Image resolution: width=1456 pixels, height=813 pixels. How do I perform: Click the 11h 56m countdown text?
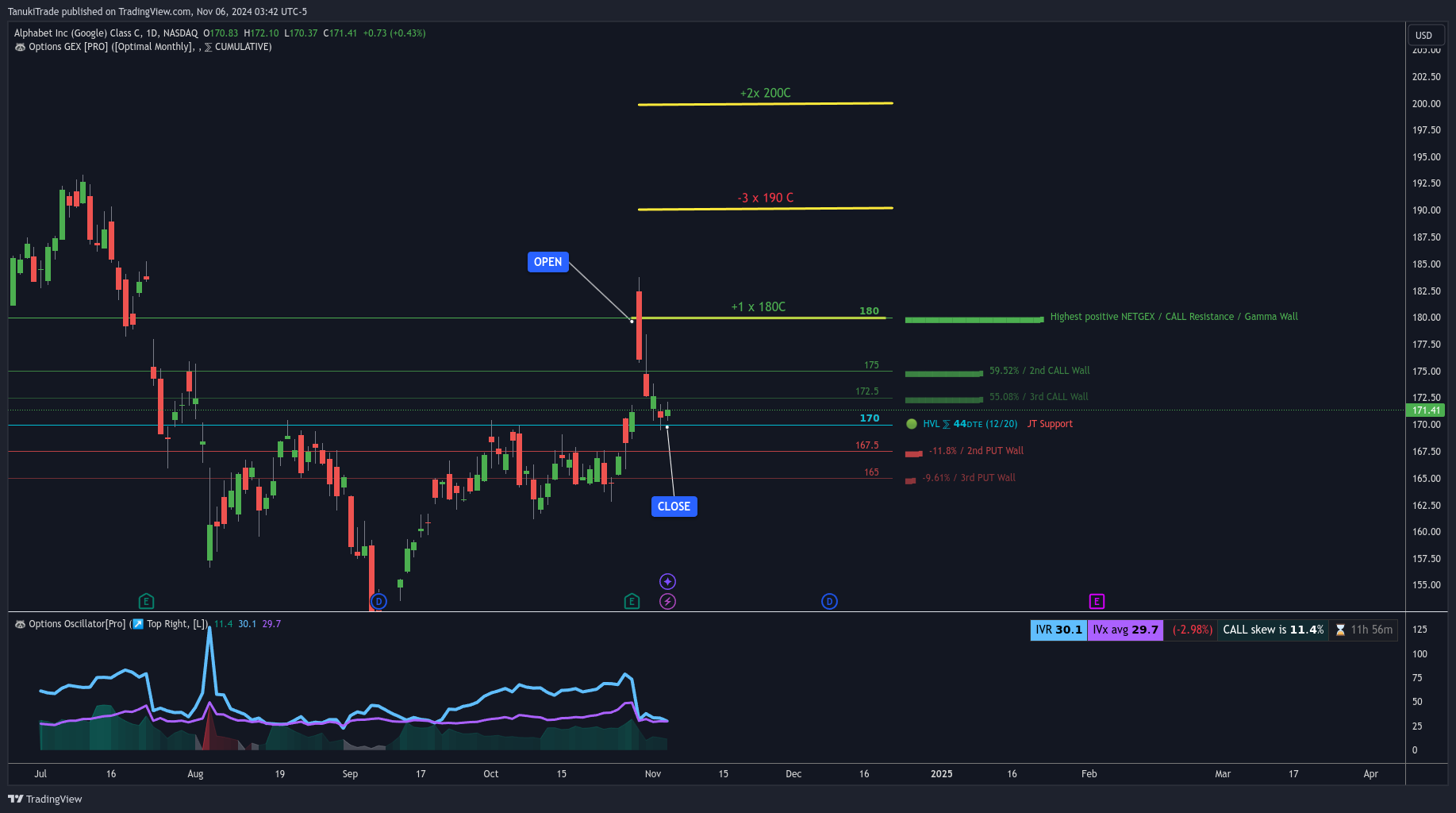click(1372, 630)
